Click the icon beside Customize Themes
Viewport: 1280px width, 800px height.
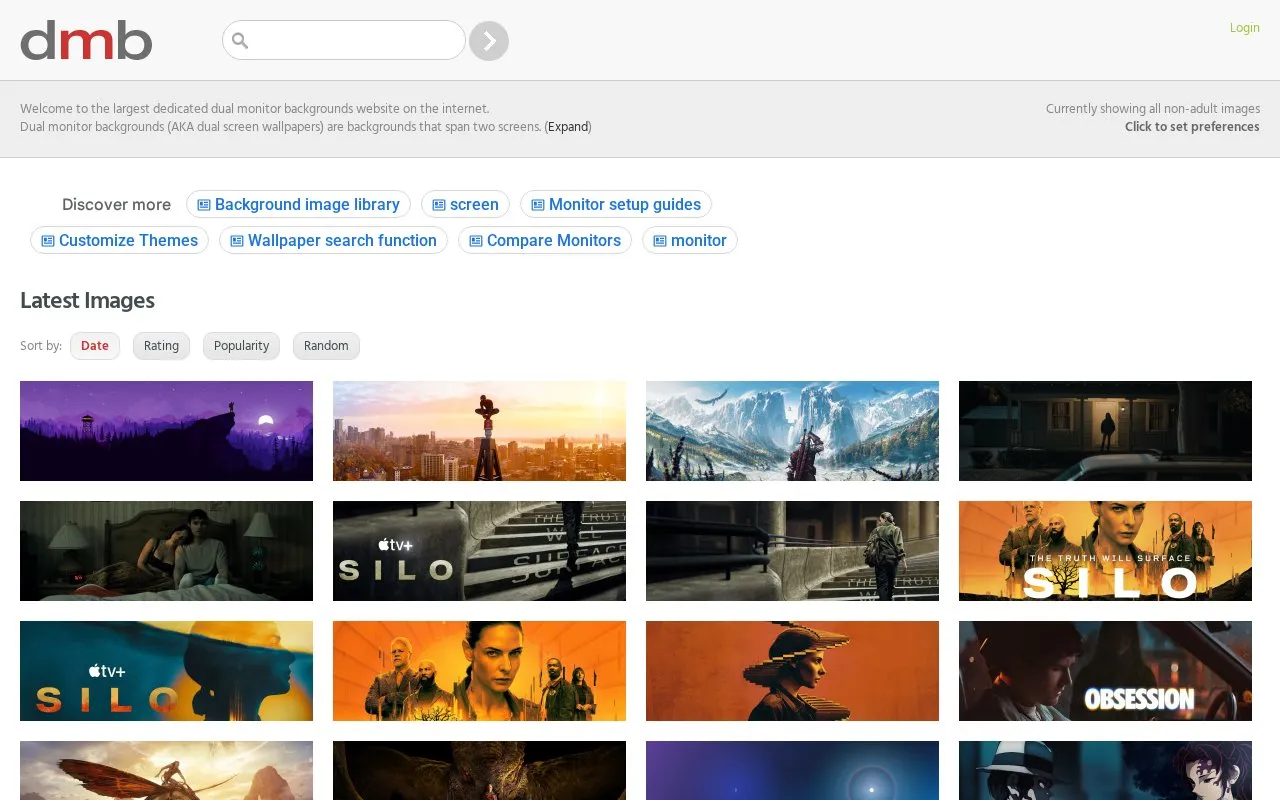pos(48,241)
